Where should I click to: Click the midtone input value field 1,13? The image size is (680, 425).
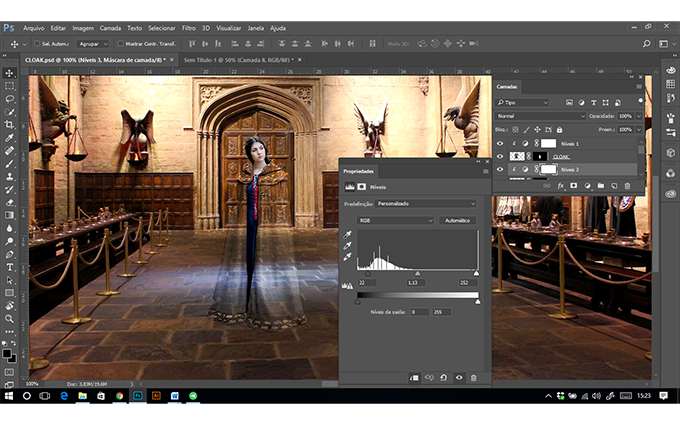click(x=417, y=282)
